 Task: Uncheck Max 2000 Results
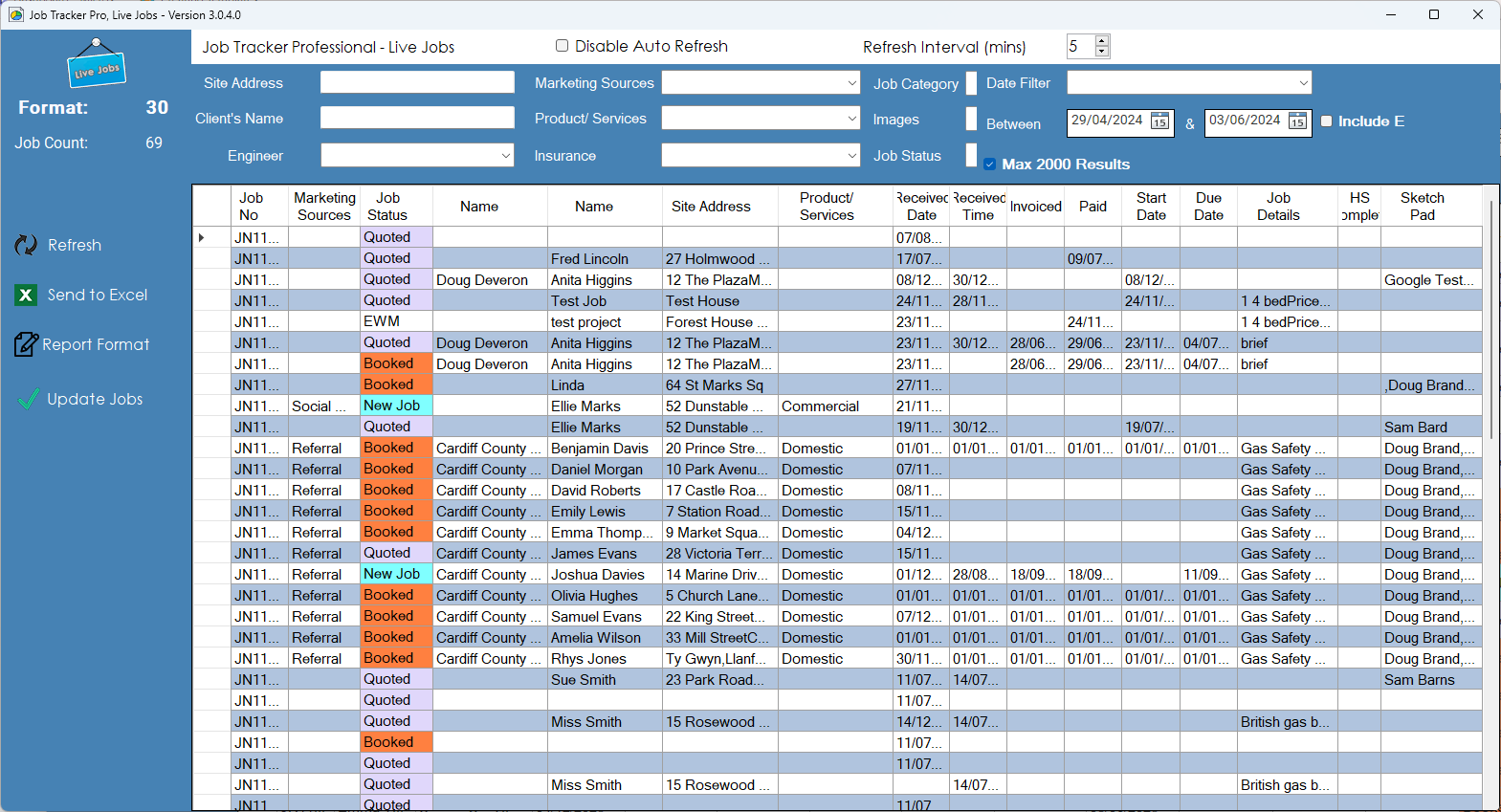pos(990,165)
